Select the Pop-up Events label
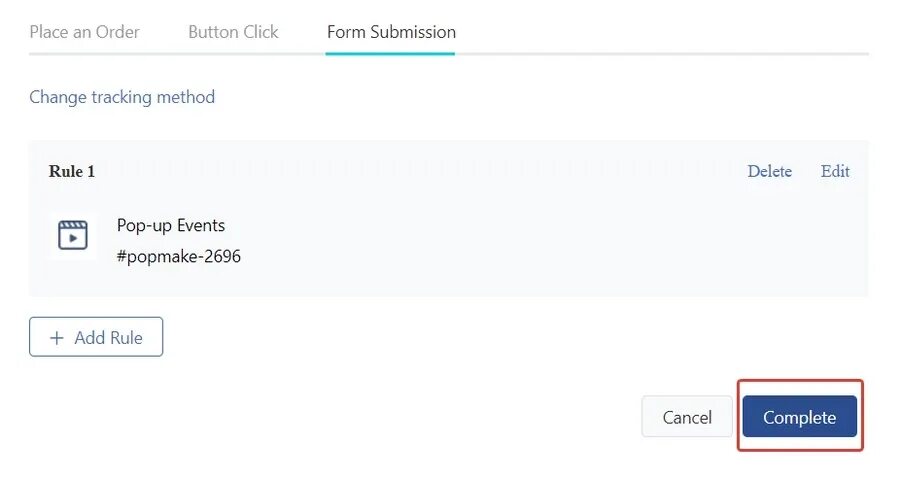The image size is (900, 478). coord(171,225)
